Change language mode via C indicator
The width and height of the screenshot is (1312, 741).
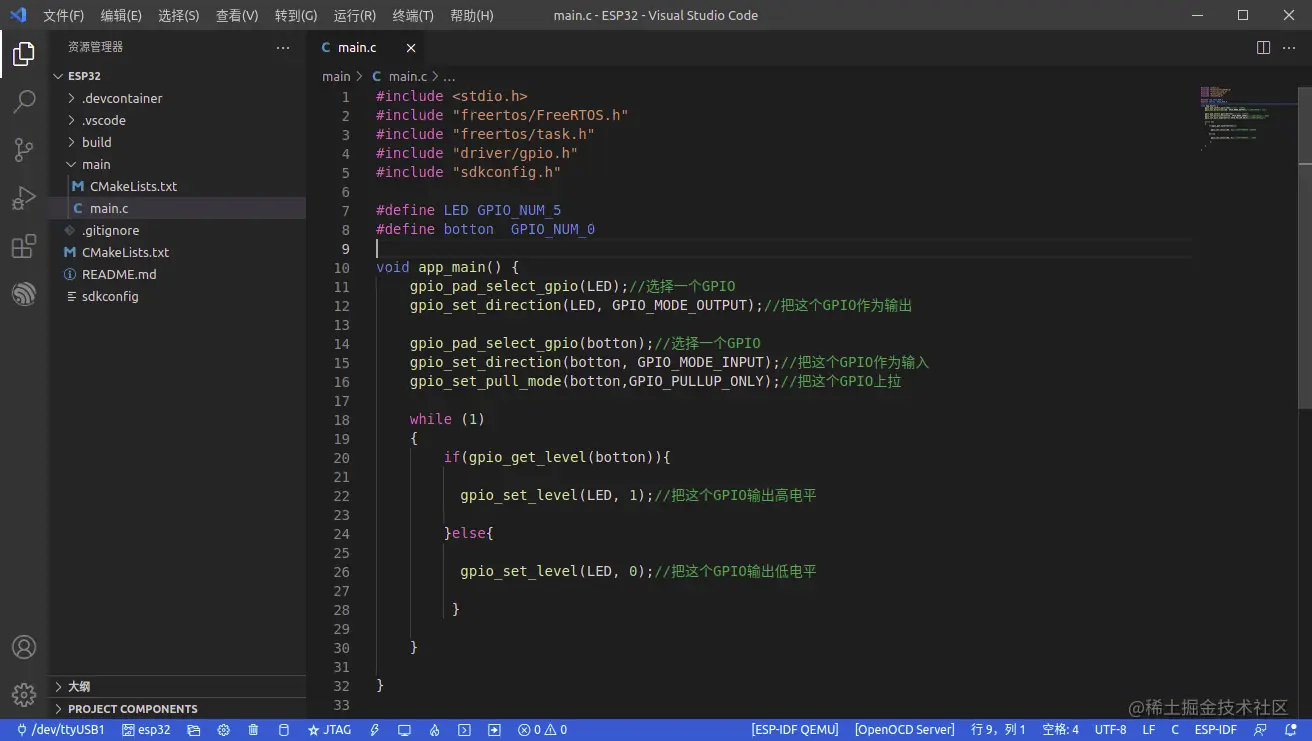1175,730
